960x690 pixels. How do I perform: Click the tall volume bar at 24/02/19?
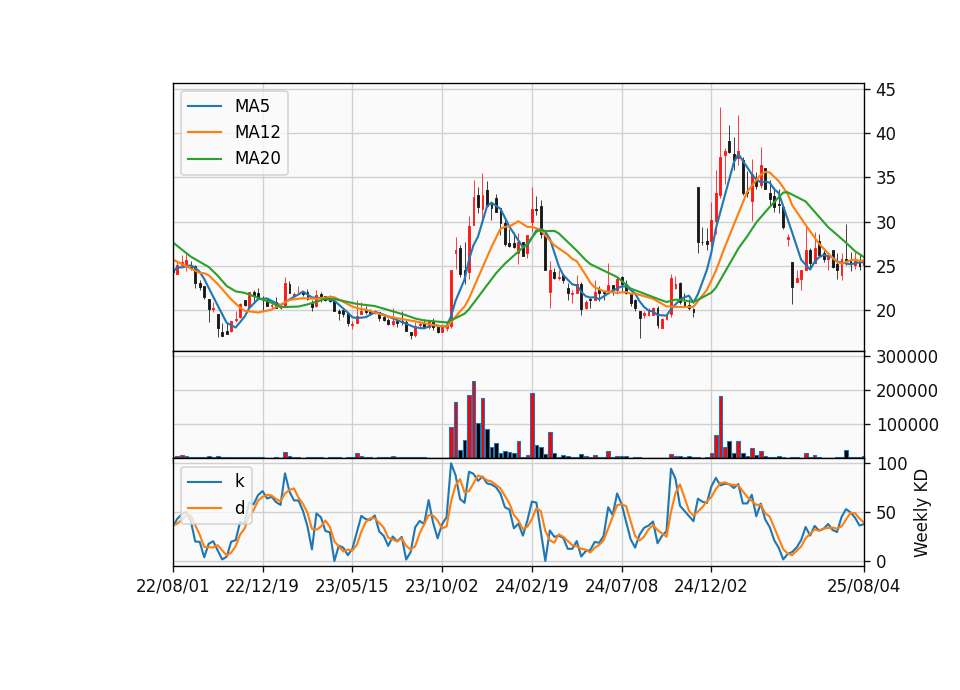pyautogui.click(x=532, y=426)
